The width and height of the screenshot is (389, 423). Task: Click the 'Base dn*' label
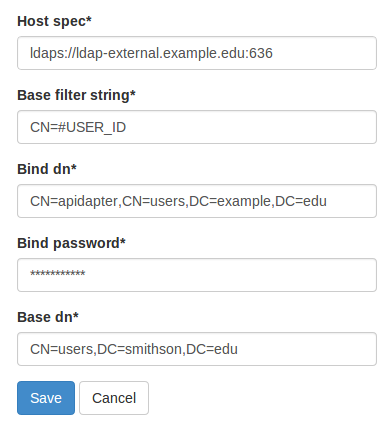48,317
